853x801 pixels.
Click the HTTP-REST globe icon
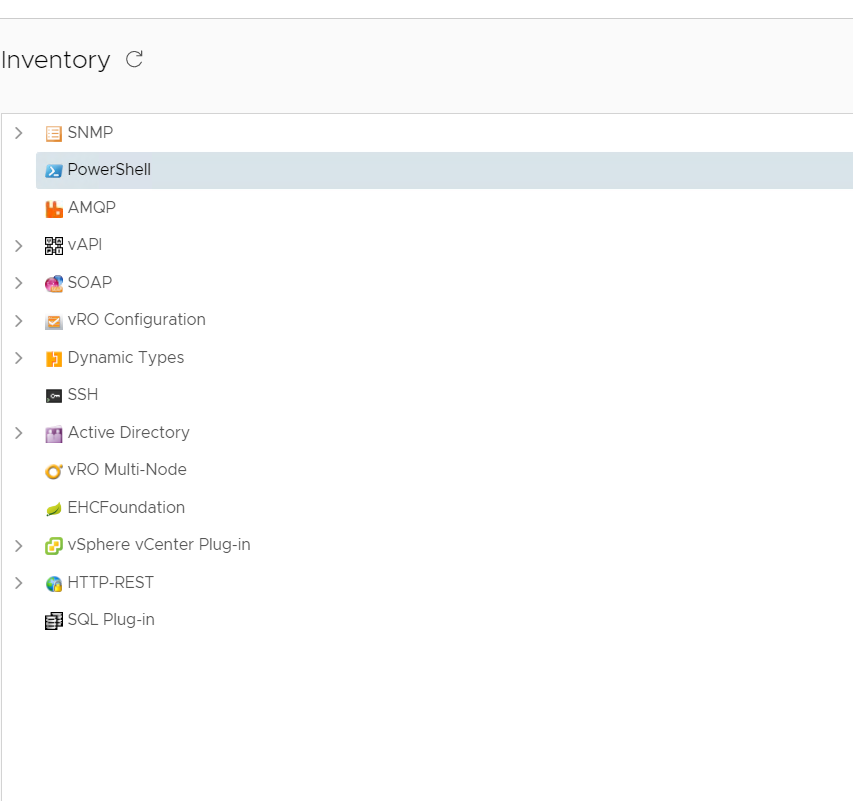pyautogui.click(x=53, y=583)
